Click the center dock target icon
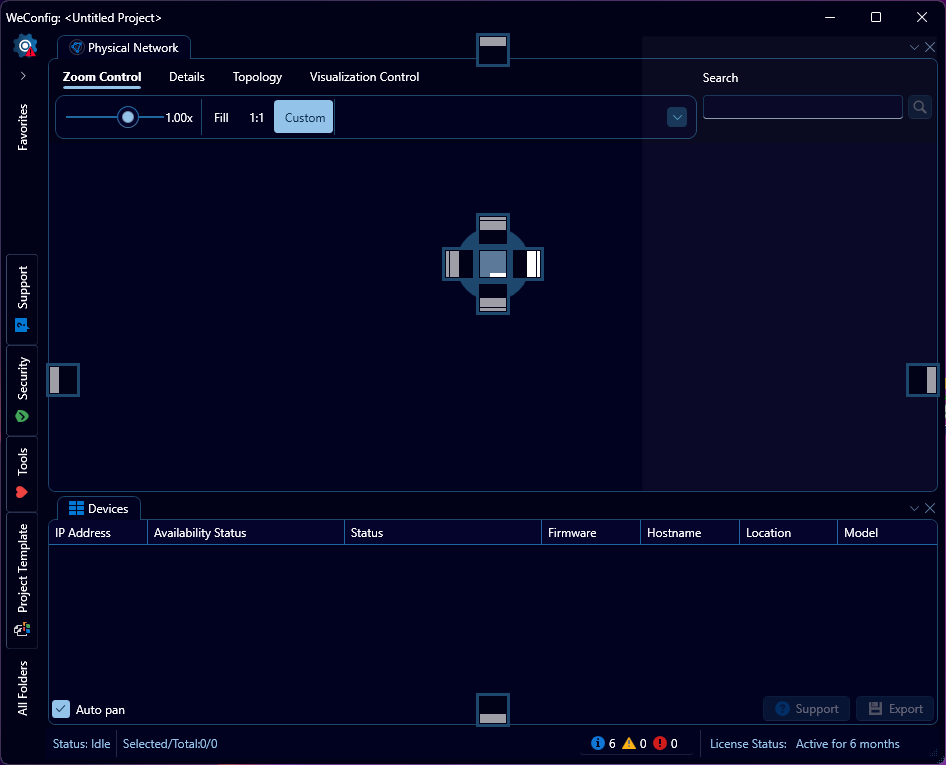Viewport: 946px width, 765px height. 493,264
